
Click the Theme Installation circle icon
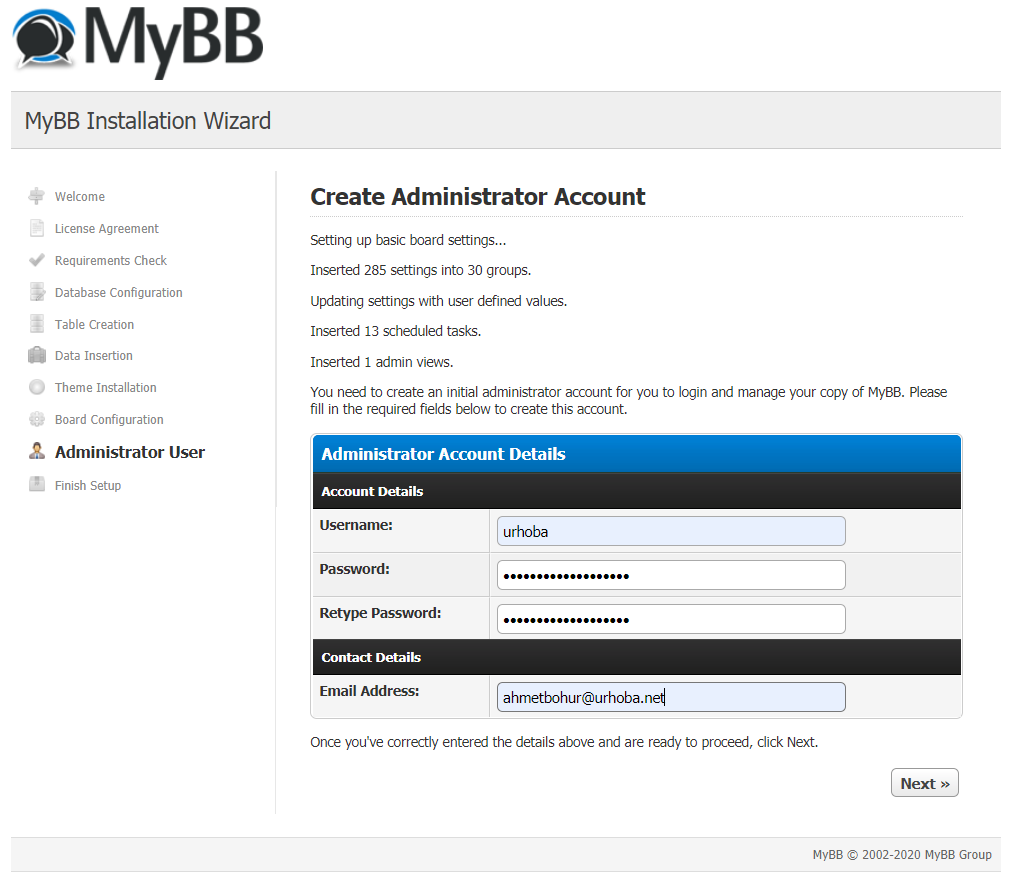click(x=36, y=387)
